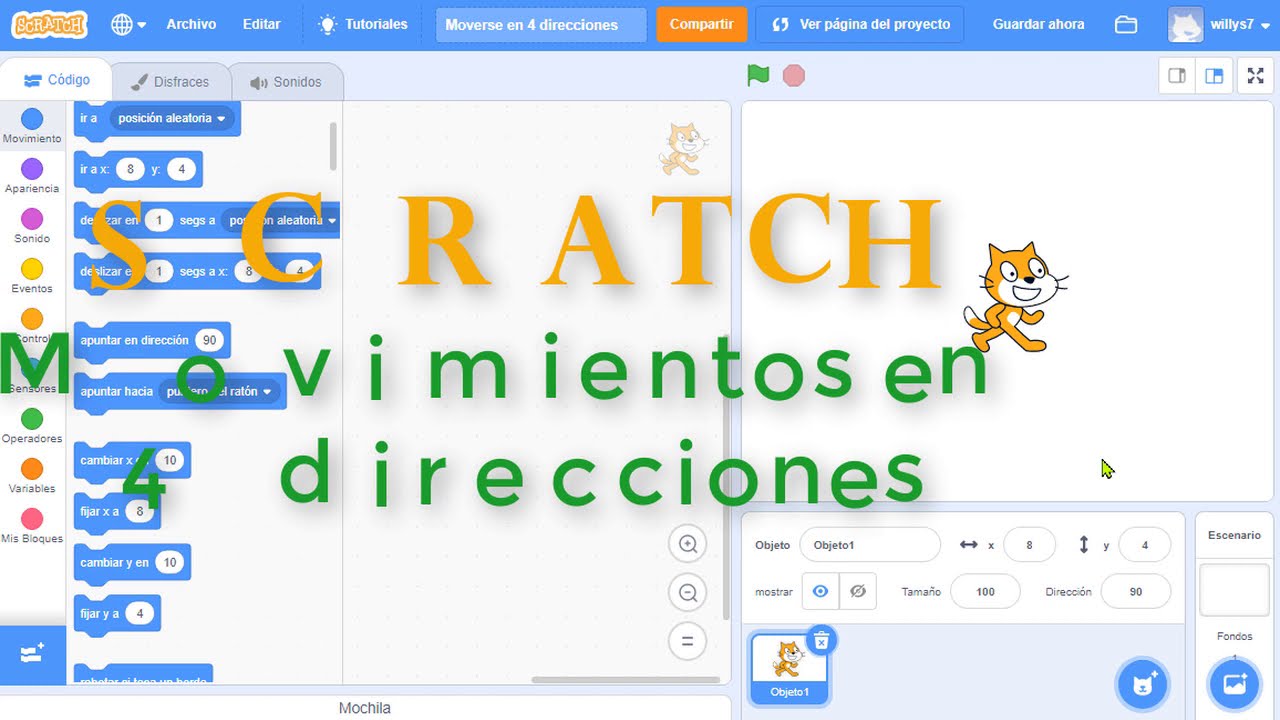Switch to the Código tab
1280x720 pixels.
56,80
